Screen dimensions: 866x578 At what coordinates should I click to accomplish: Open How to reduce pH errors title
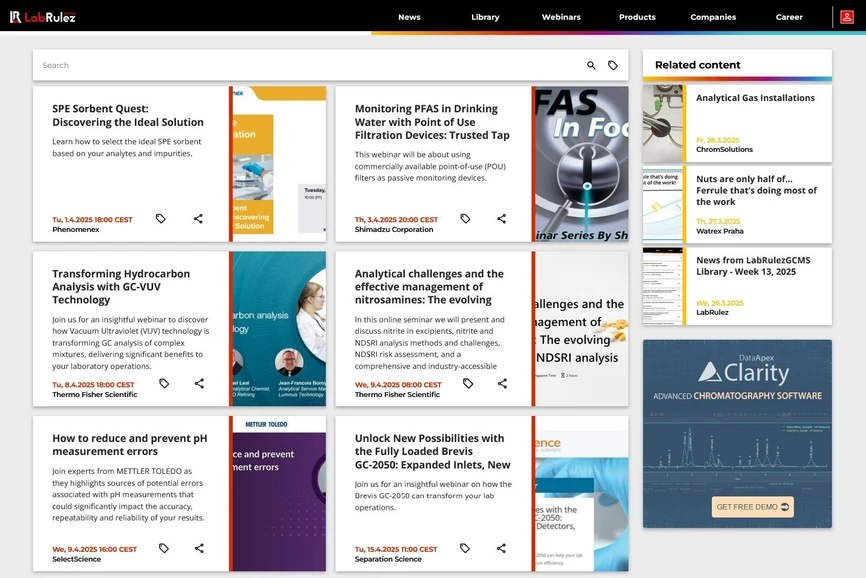tap(130, 444)
